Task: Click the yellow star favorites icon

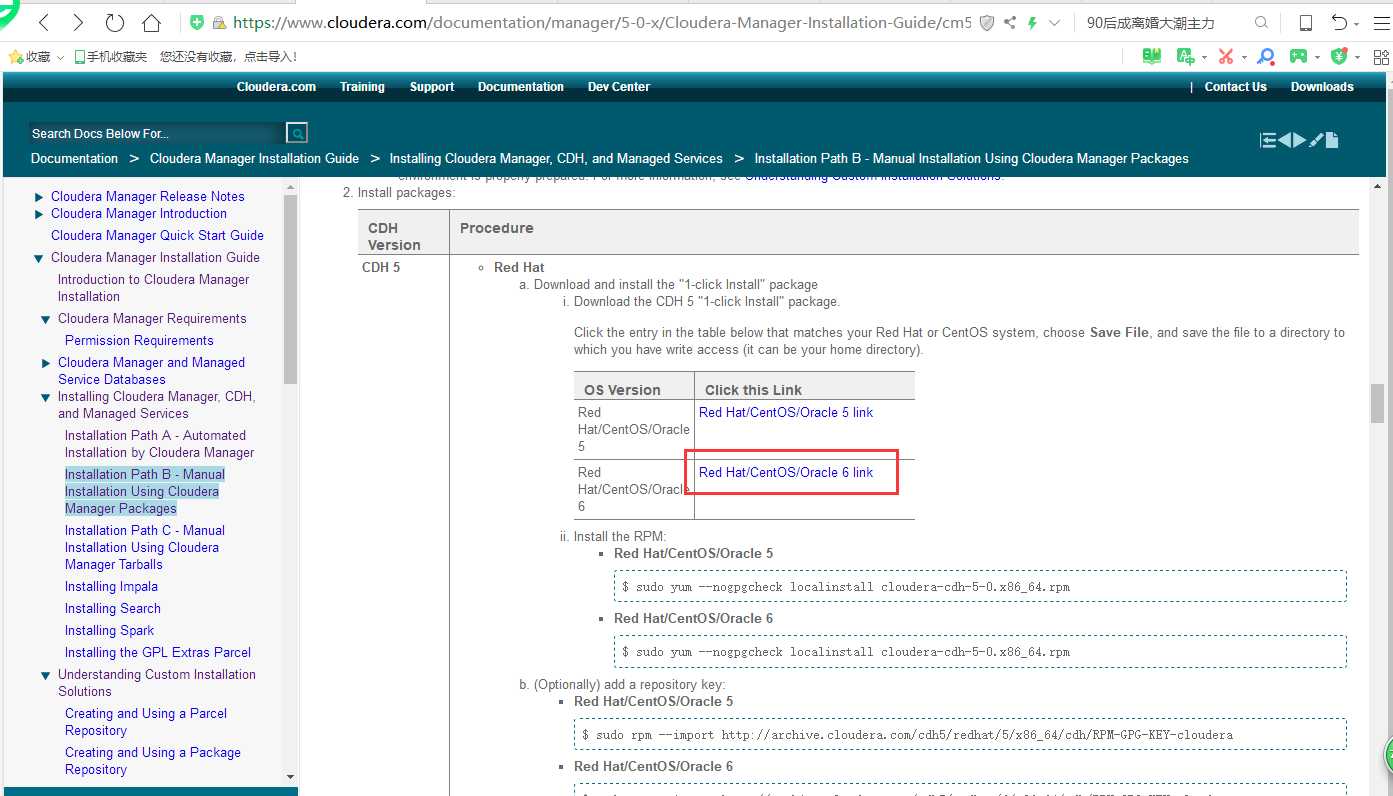Action: coord(15,57)
